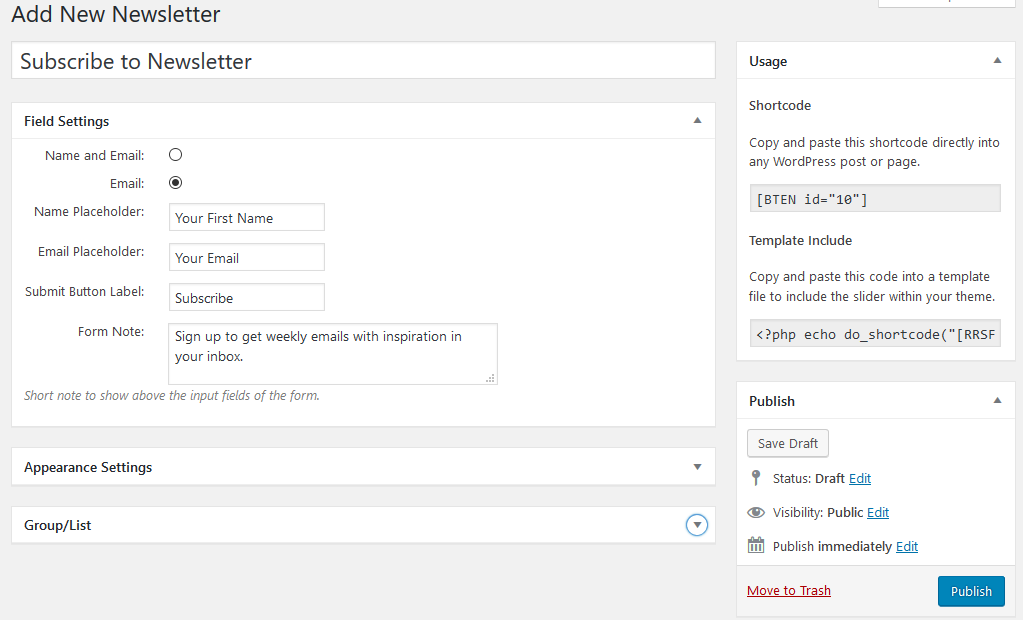This screenshot has width=1023, height=620.
Task: Click the Name and Email label
Action: (95, 155)
